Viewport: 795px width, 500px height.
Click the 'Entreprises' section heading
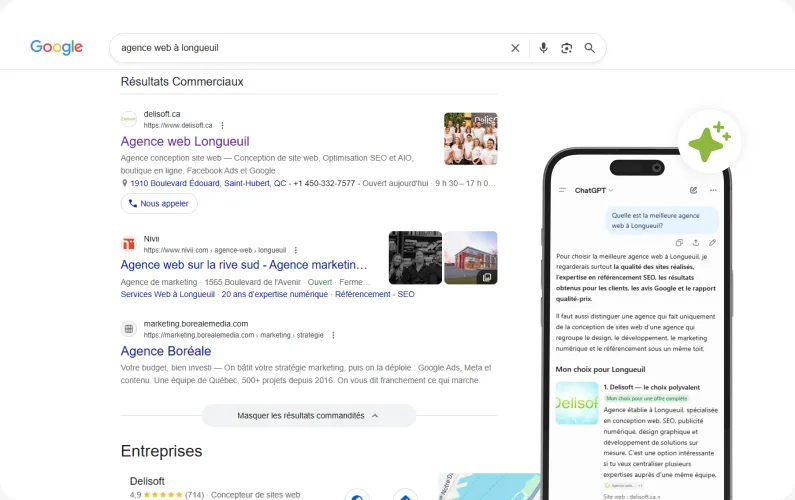pos(161,451)
